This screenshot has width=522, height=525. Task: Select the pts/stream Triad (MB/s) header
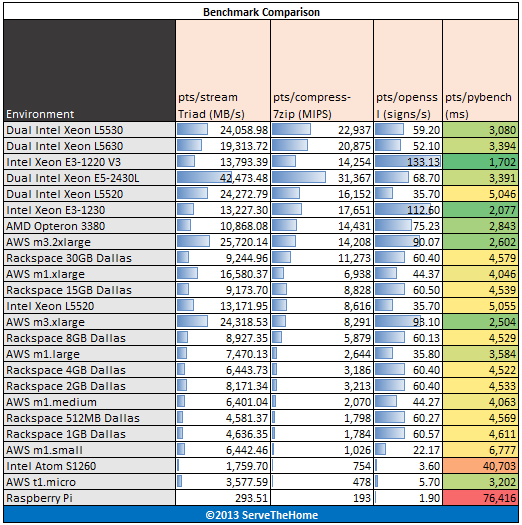[x=223, y=71]
